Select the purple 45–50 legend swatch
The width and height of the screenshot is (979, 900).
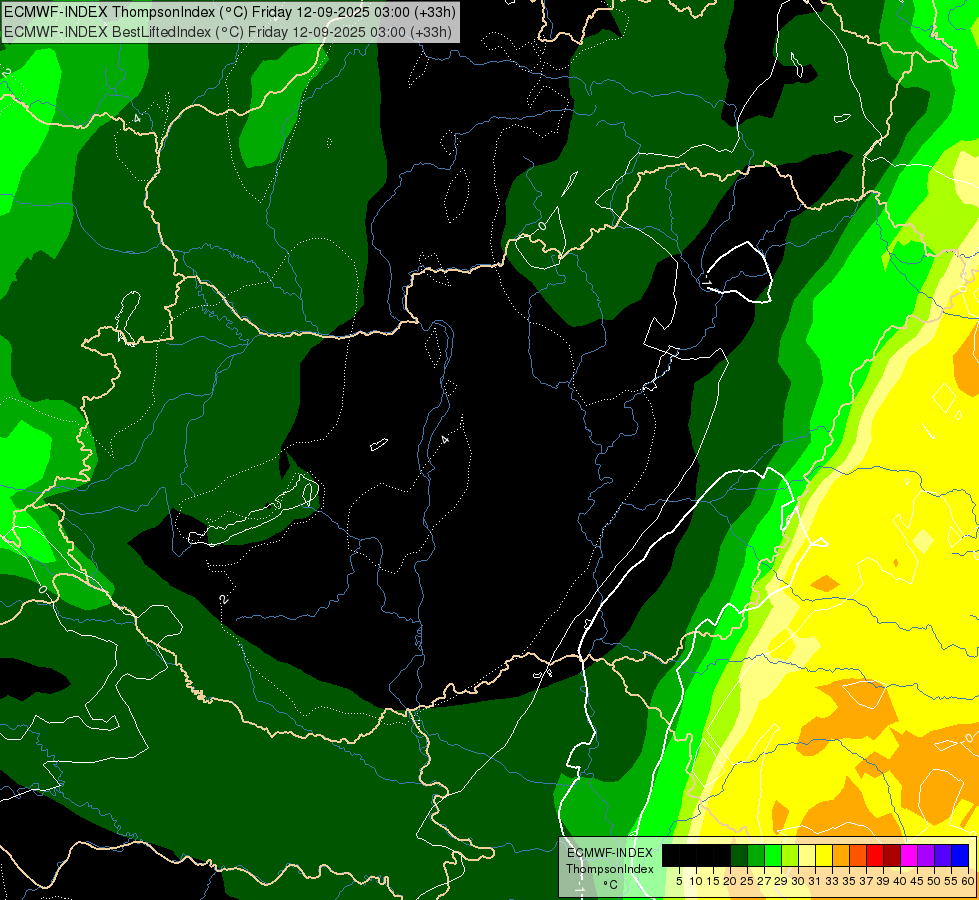click(x=925, y=855)
